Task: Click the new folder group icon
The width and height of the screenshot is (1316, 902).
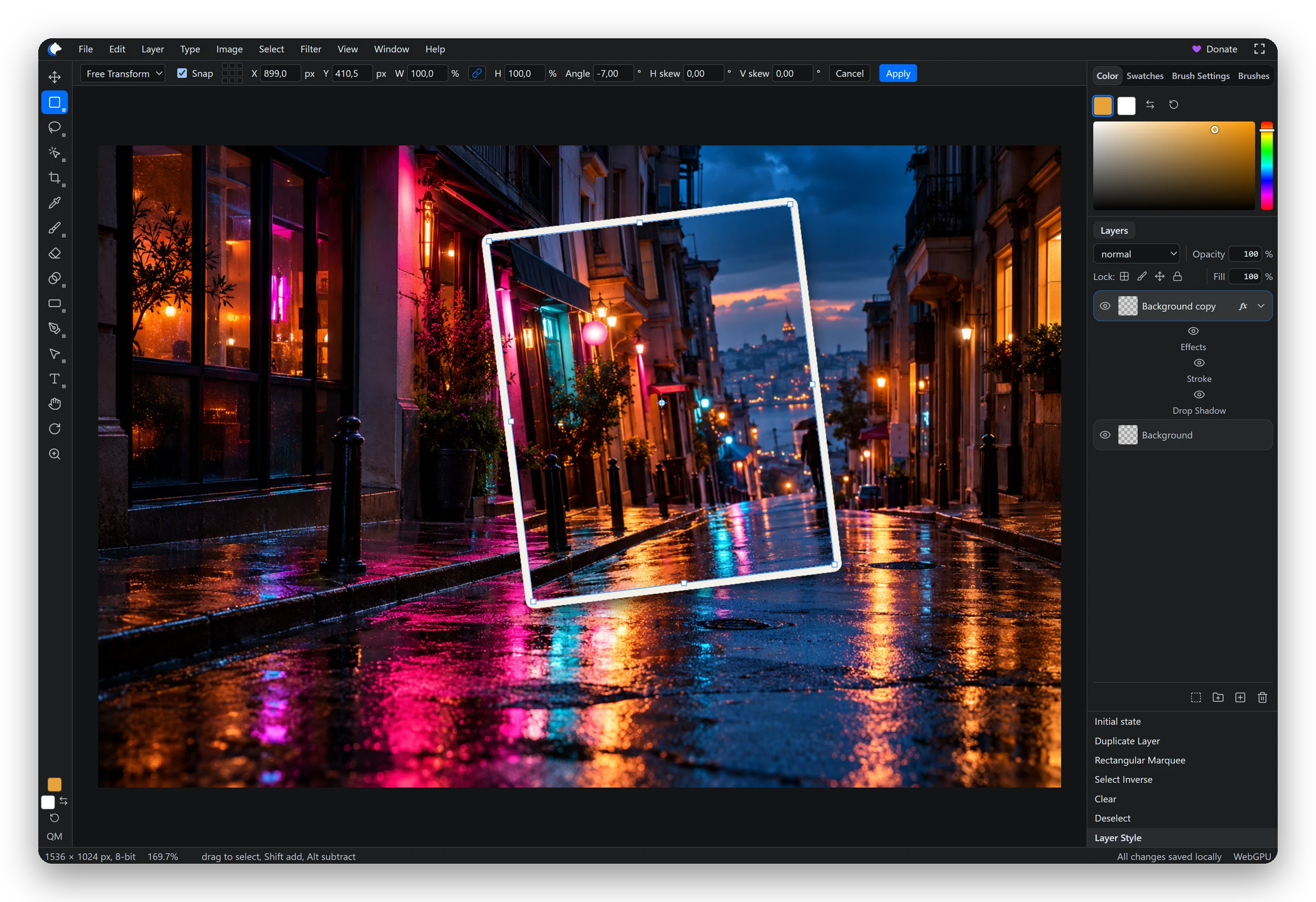Action: click(x=1218, y=698)
